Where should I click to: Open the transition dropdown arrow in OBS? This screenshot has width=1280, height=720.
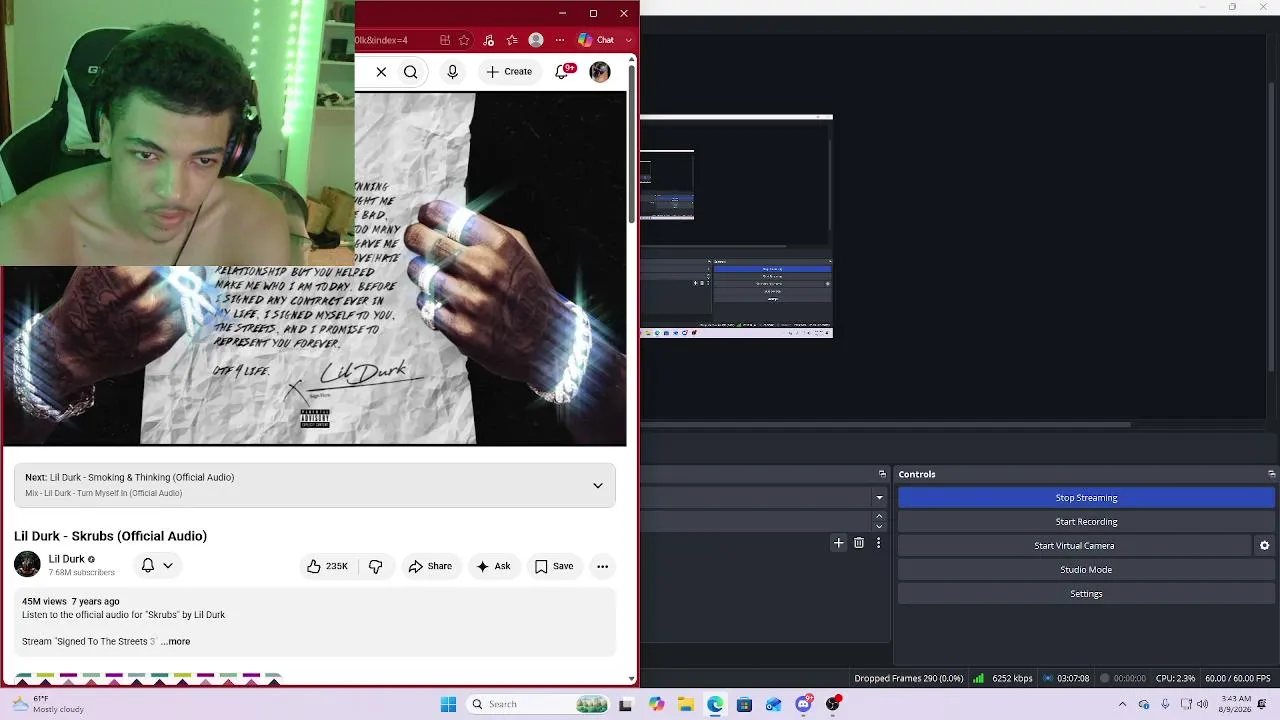click(880, 497)
